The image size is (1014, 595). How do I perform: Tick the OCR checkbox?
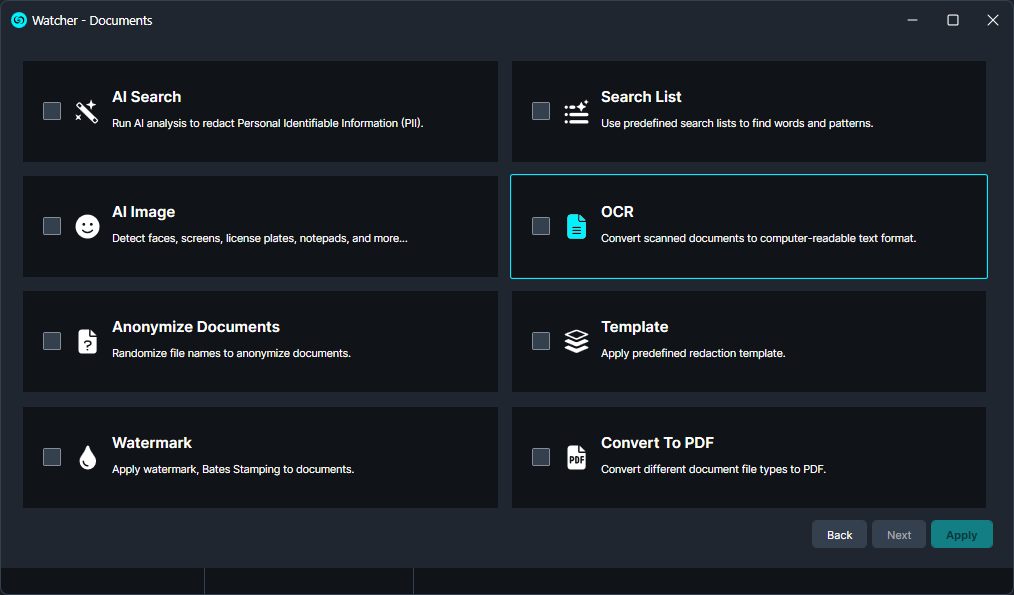(x=541, y=226)
